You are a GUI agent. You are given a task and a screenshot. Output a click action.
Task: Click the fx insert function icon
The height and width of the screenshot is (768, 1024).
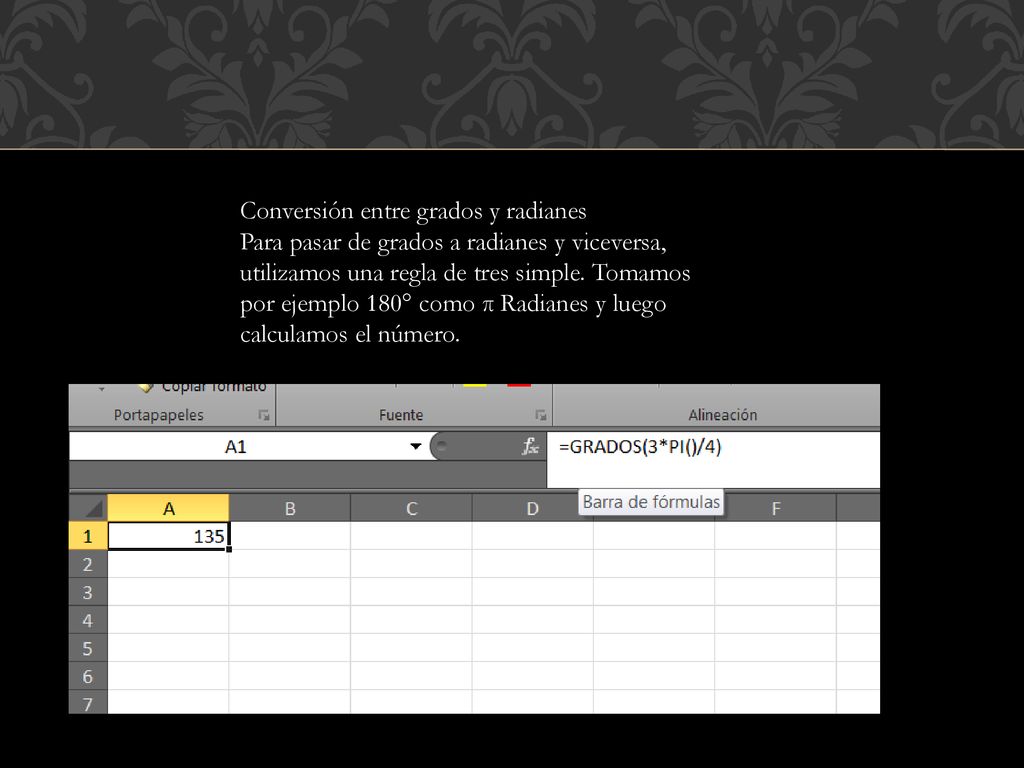(530, 447)
